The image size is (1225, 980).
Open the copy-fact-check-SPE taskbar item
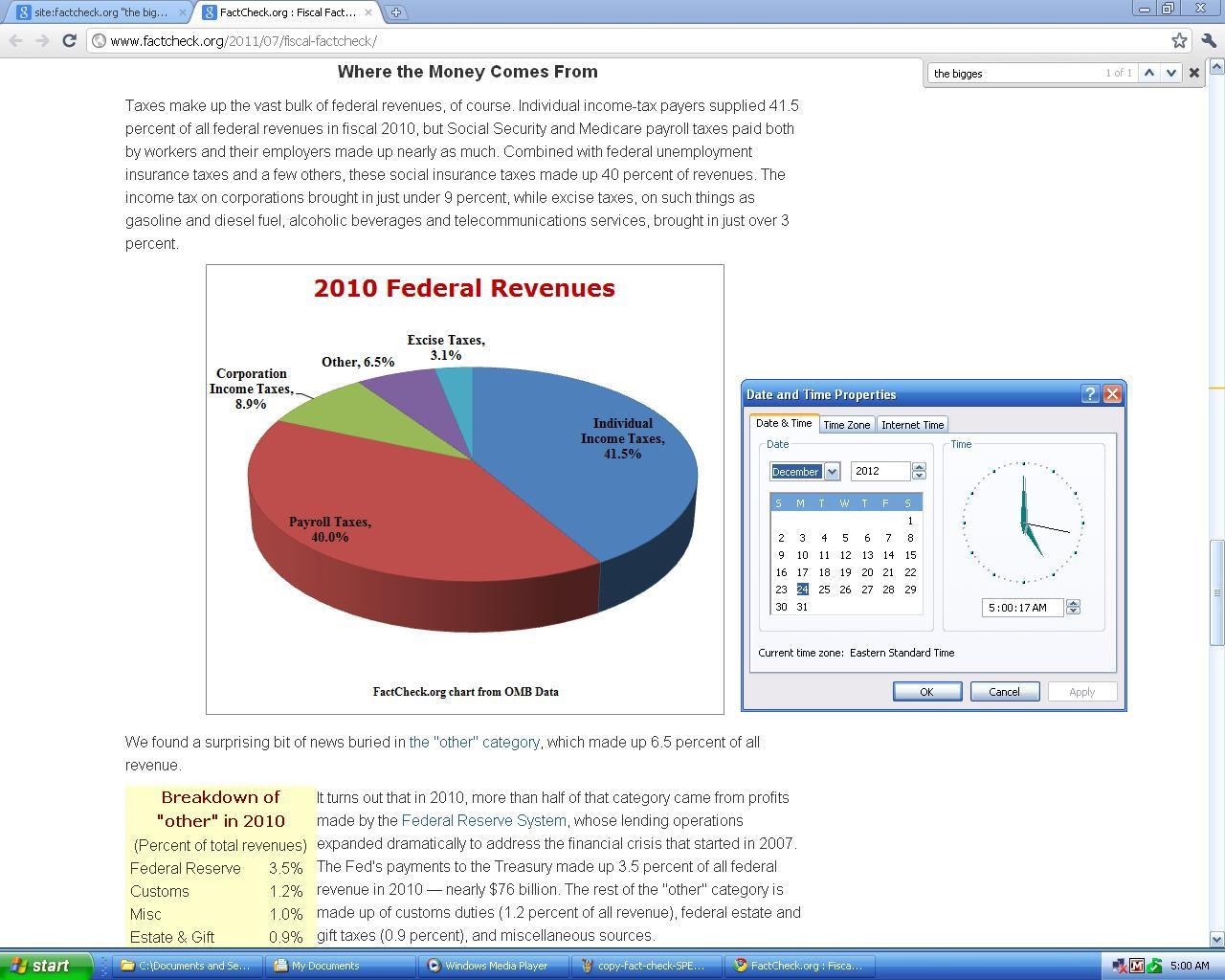(x=646, y=966)
